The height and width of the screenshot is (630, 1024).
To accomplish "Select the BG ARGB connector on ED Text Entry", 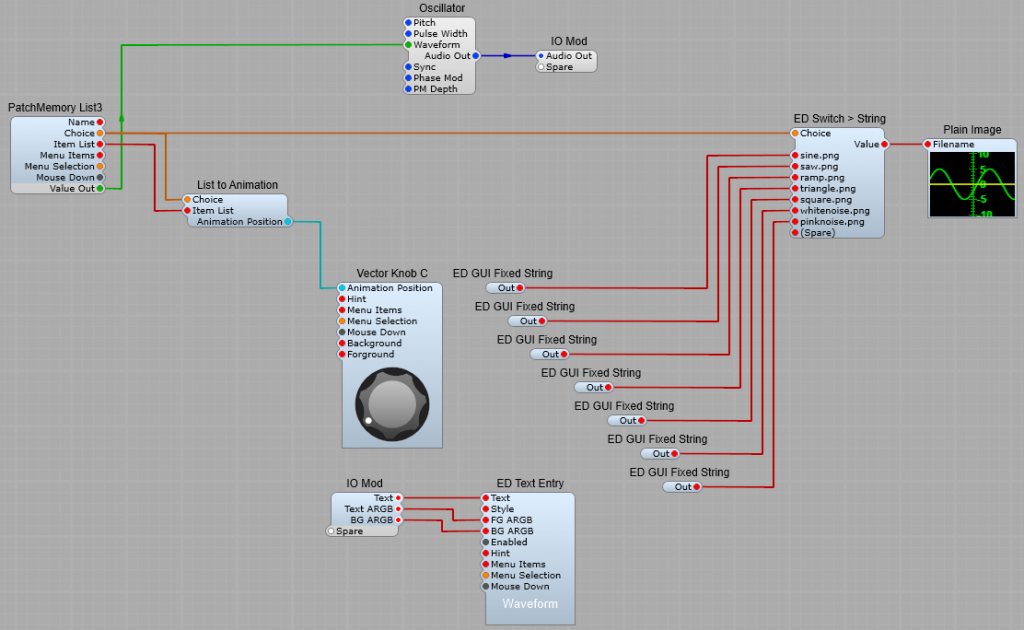I will [x=487, y=531].
